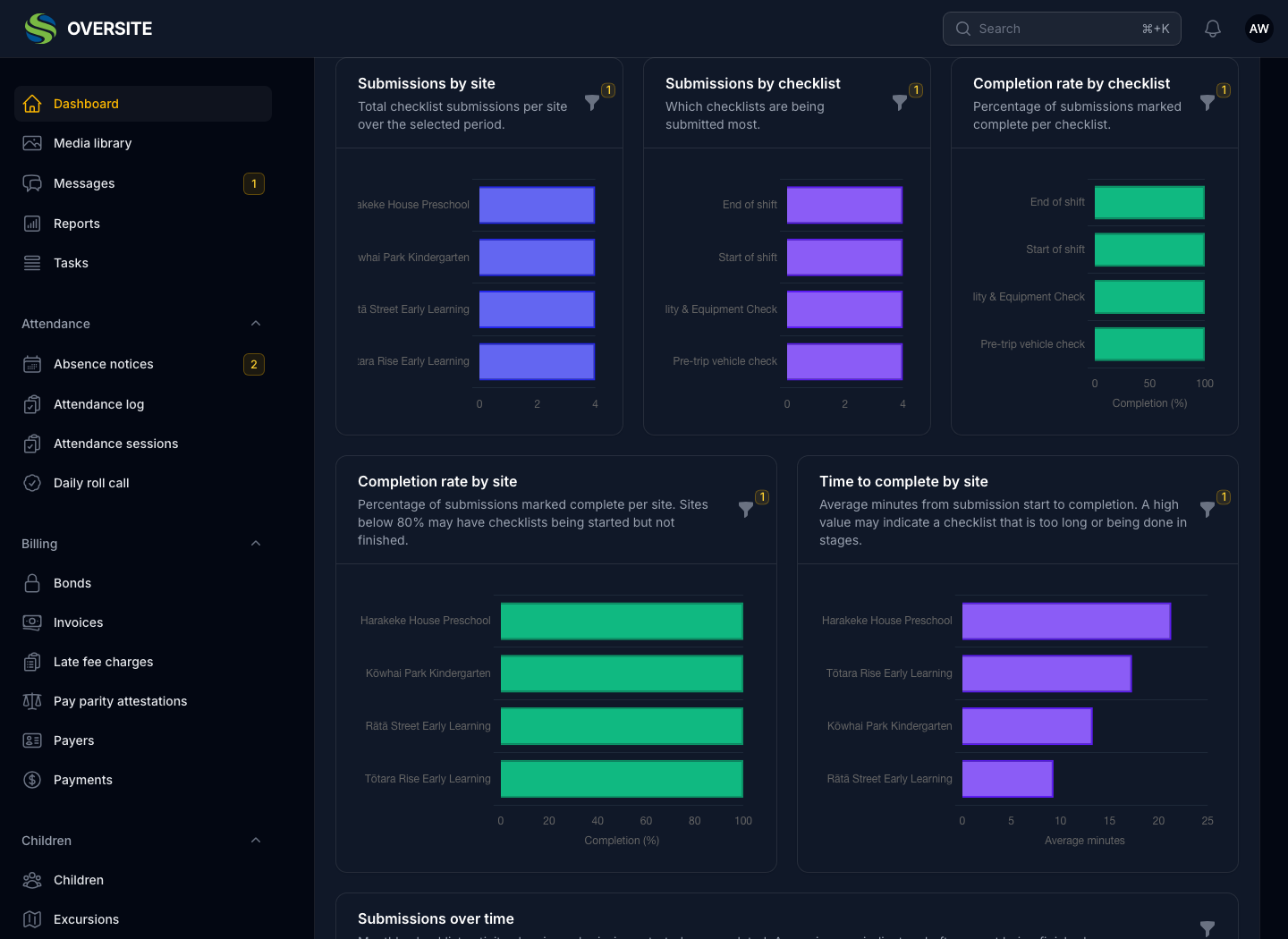Click the Messages chat icon
The height and width of the screenshot is (939, 1288).
pyautogui.click(x=32, y=183)
